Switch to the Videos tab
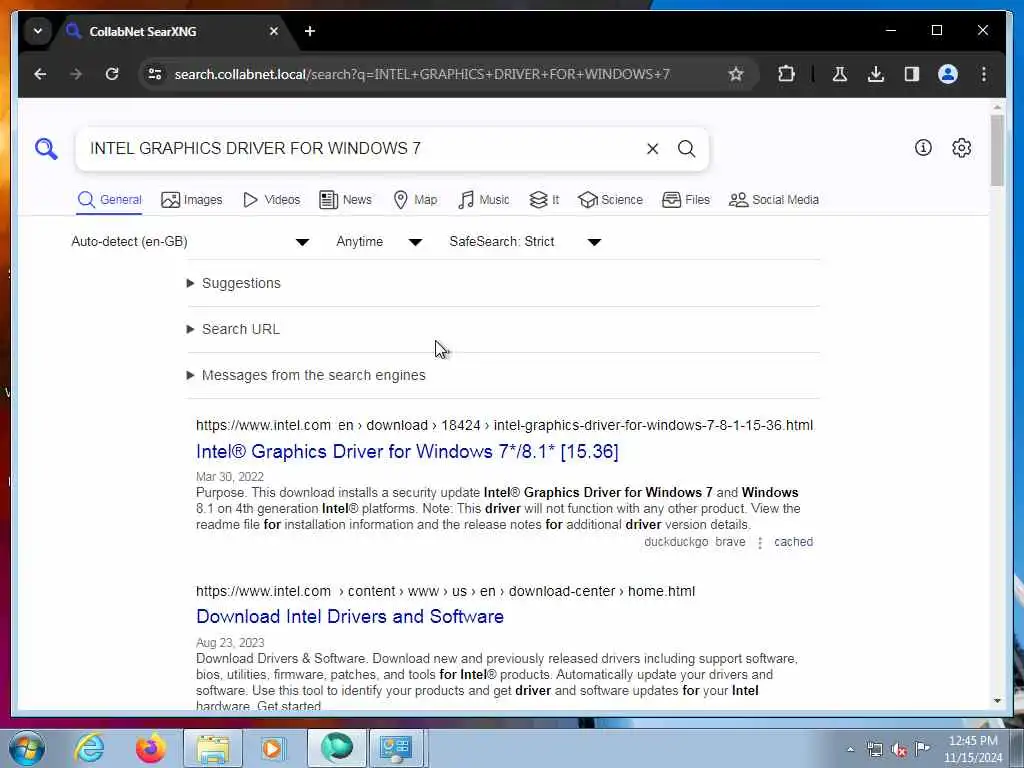This screenshot has width=1024, height=768. (x=272, y=200)
